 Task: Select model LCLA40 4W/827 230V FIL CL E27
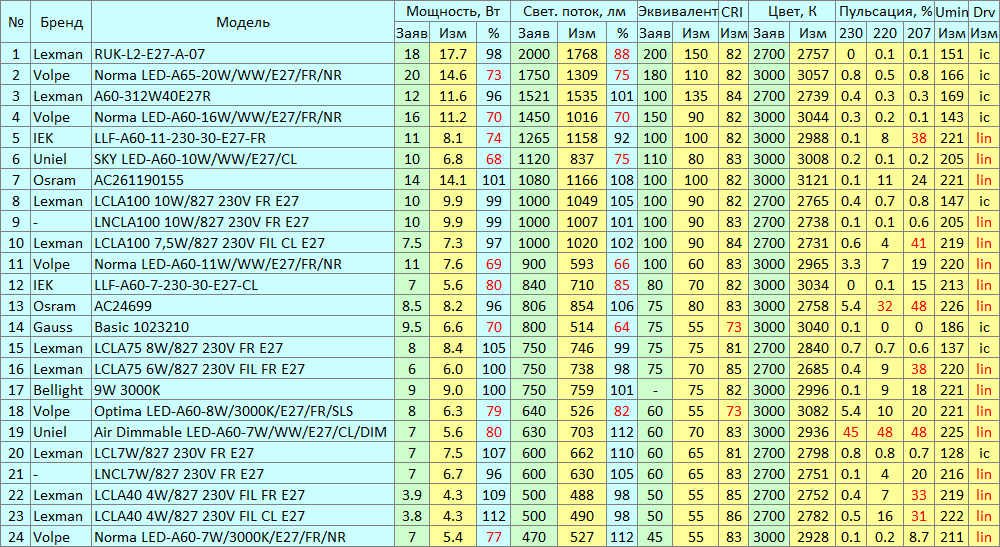[x=242, y=517]
